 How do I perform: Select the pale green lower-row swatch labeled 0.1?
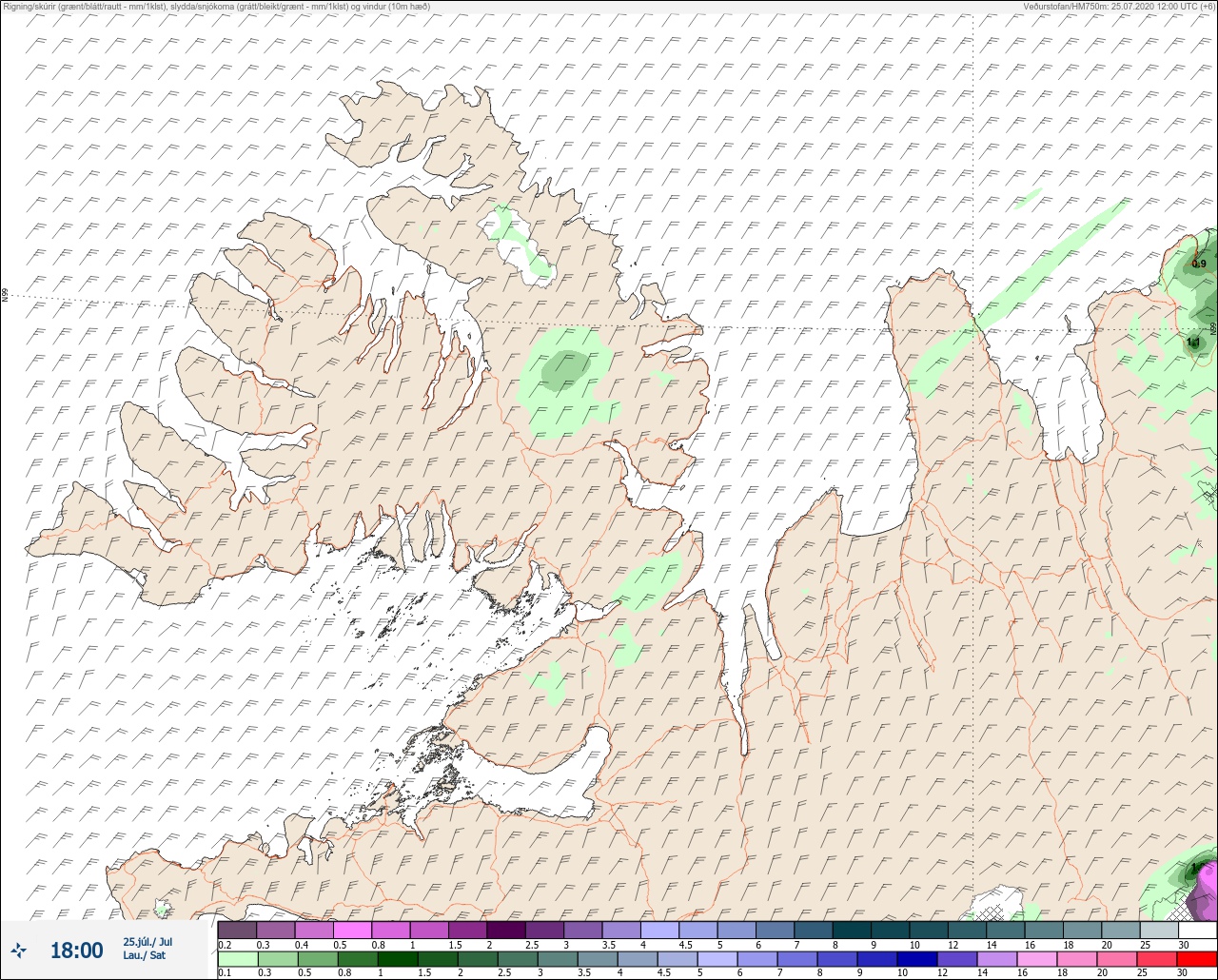pos(237,958)
